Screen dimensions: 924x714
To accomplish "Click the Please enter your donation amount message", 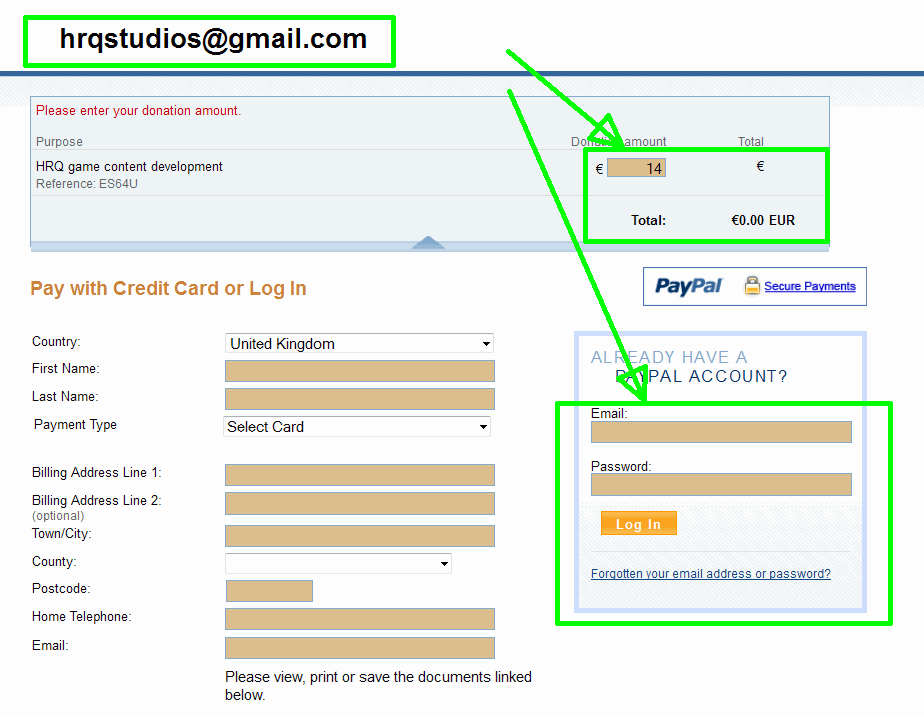I will [x=138, y=111].
